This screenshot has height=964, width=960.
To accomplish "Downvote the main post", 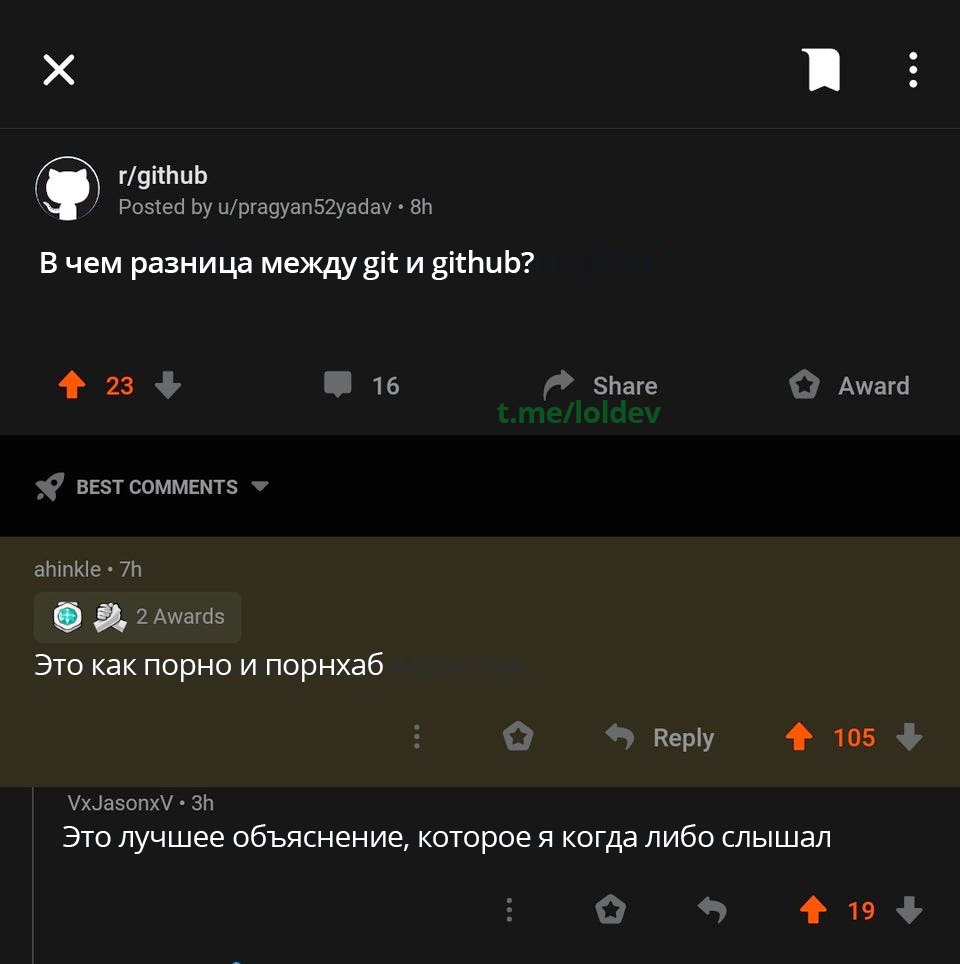I will [167, 385].
